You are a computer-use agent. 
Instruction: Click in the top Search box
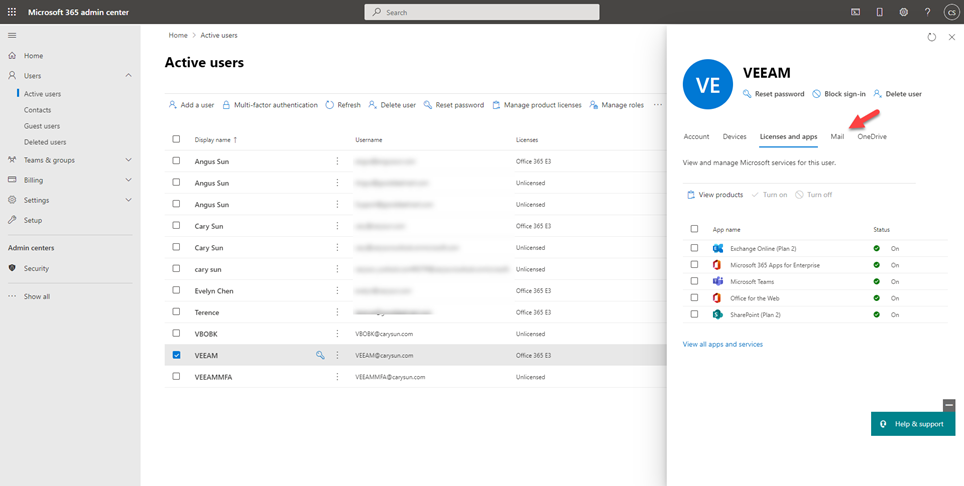[482, 12]
